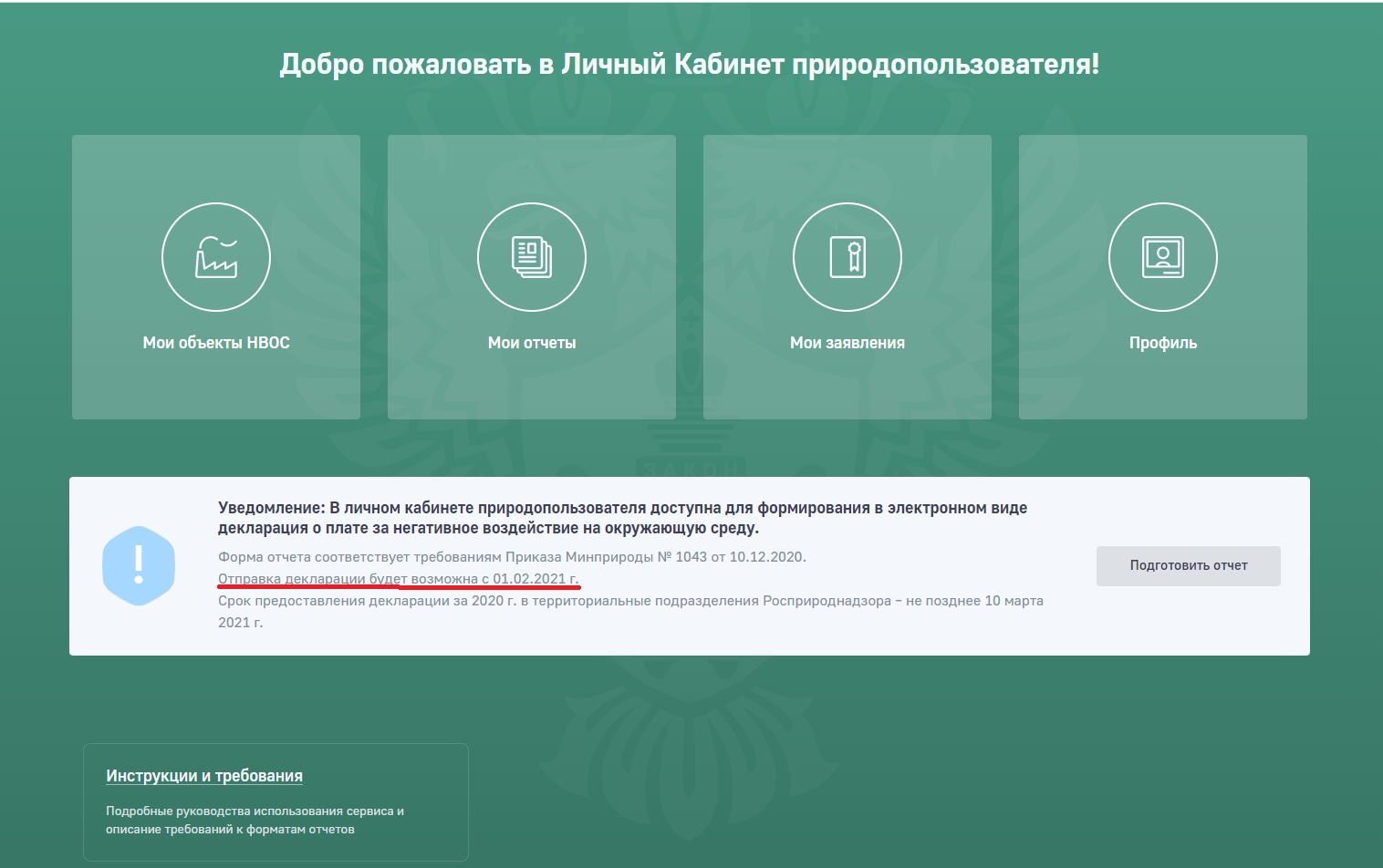Click the faint ЗАКОН emblem watermark text
1383x868 pixels.
691,469
